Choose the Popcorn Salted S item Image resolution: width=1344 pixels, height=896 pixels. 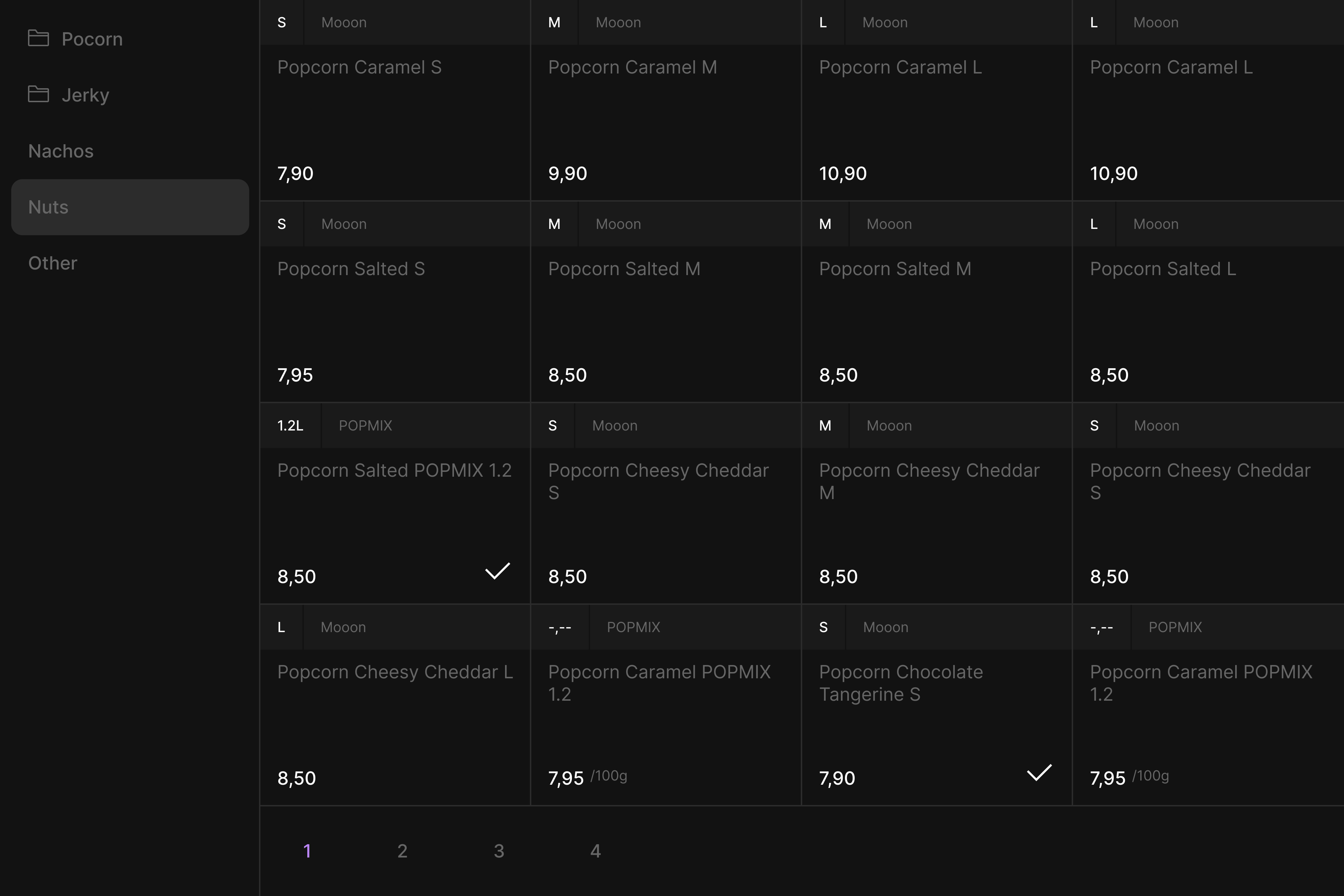pyautogui.click(x=394, y=314)
